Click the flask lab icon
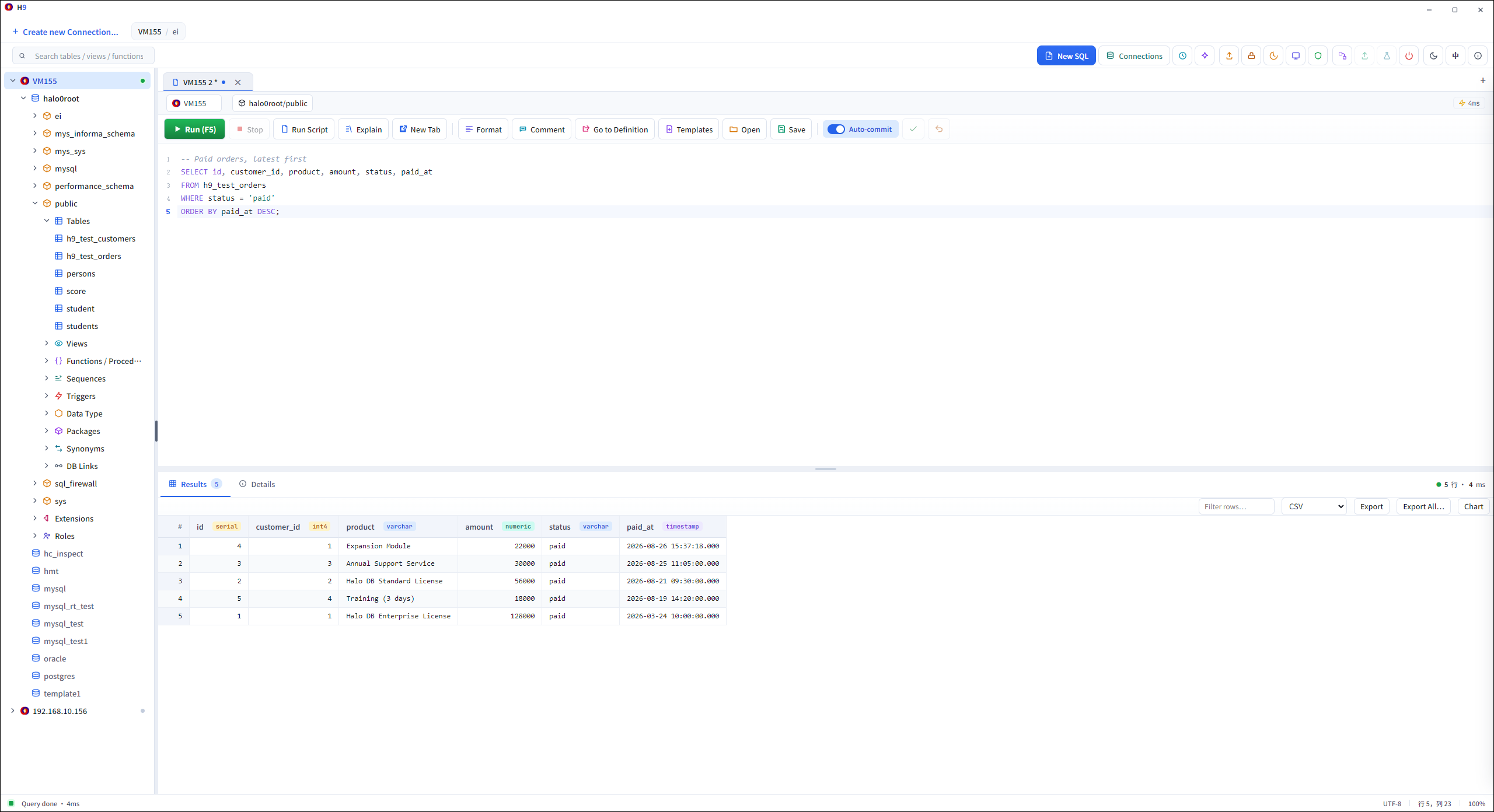The width and height of the screenshot is (1494, 812). pyautogui.click(x=1387, y=56)
